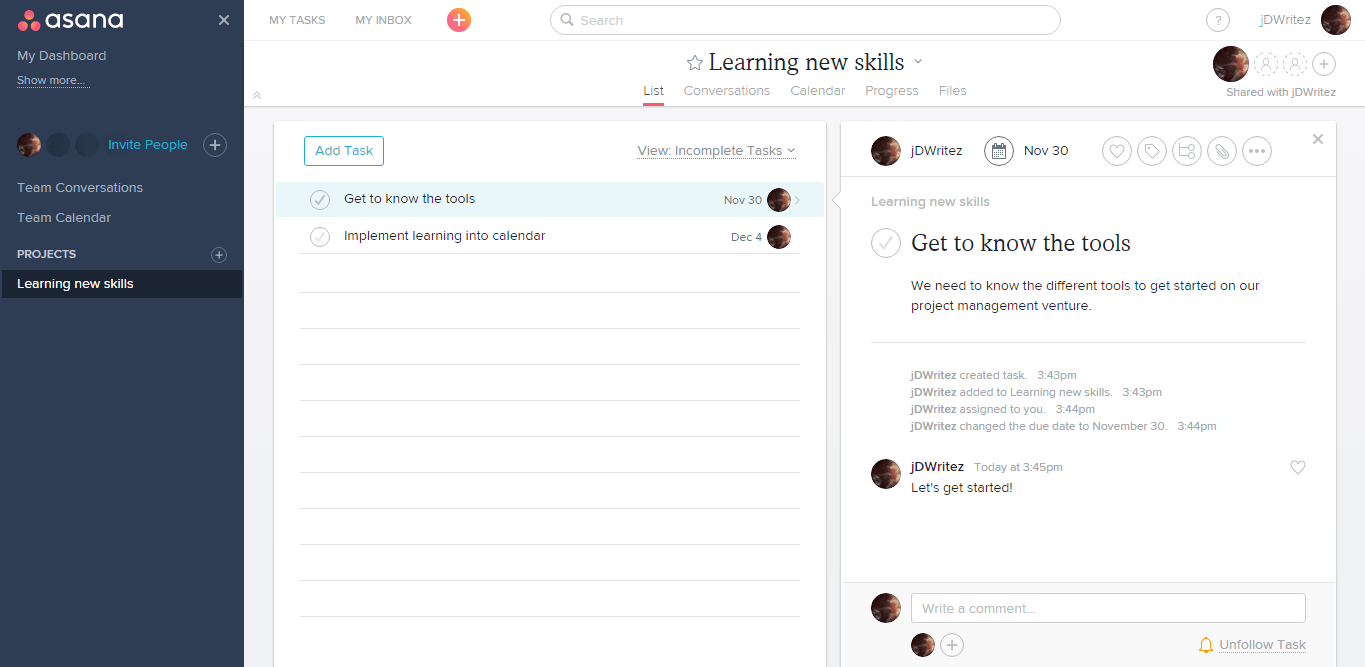Close the task detail pane
This screenshot has width=1365, height=667.
[x=1318, y=139]
